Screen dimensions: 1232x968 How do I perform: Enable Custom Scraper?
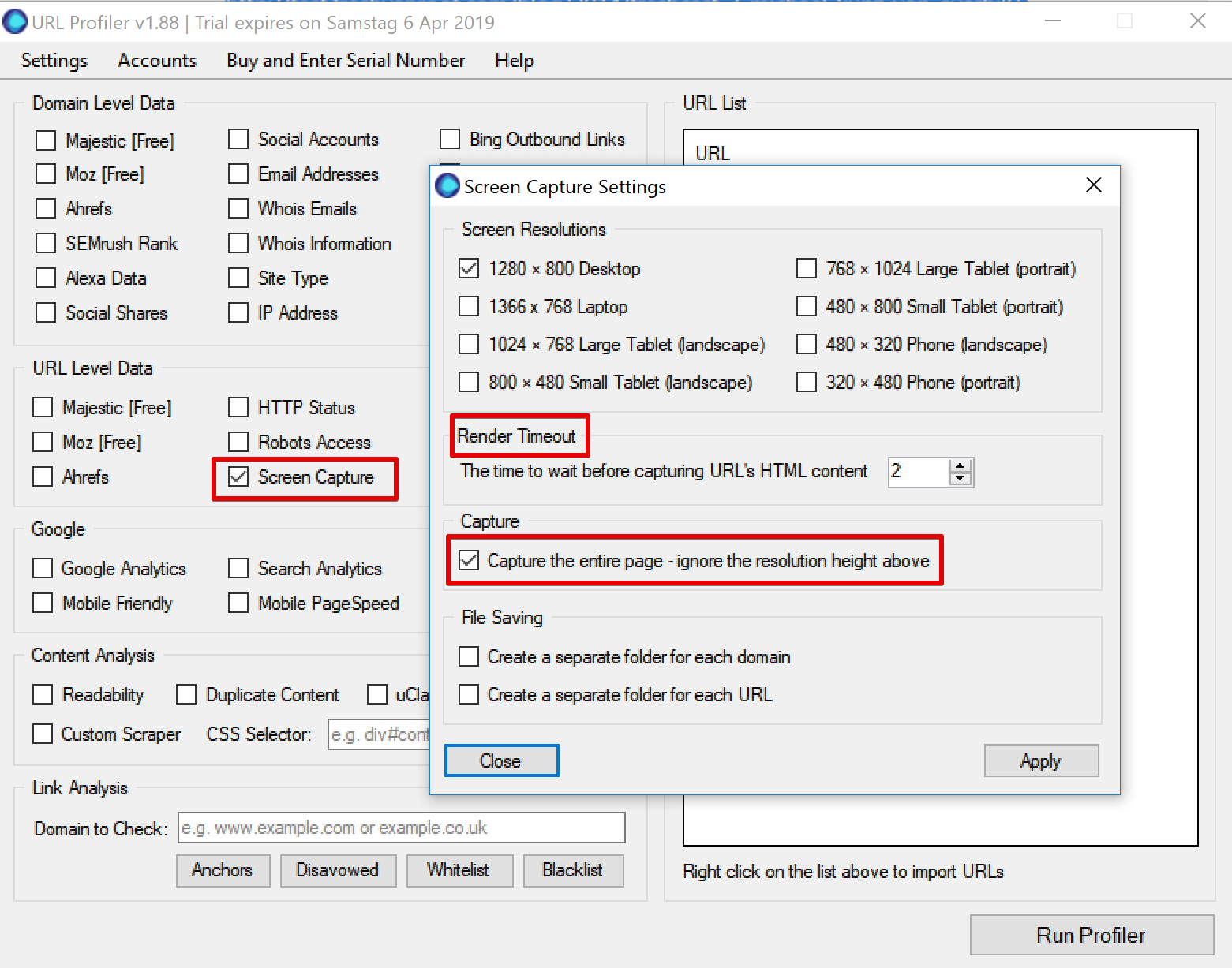[43, 734]
